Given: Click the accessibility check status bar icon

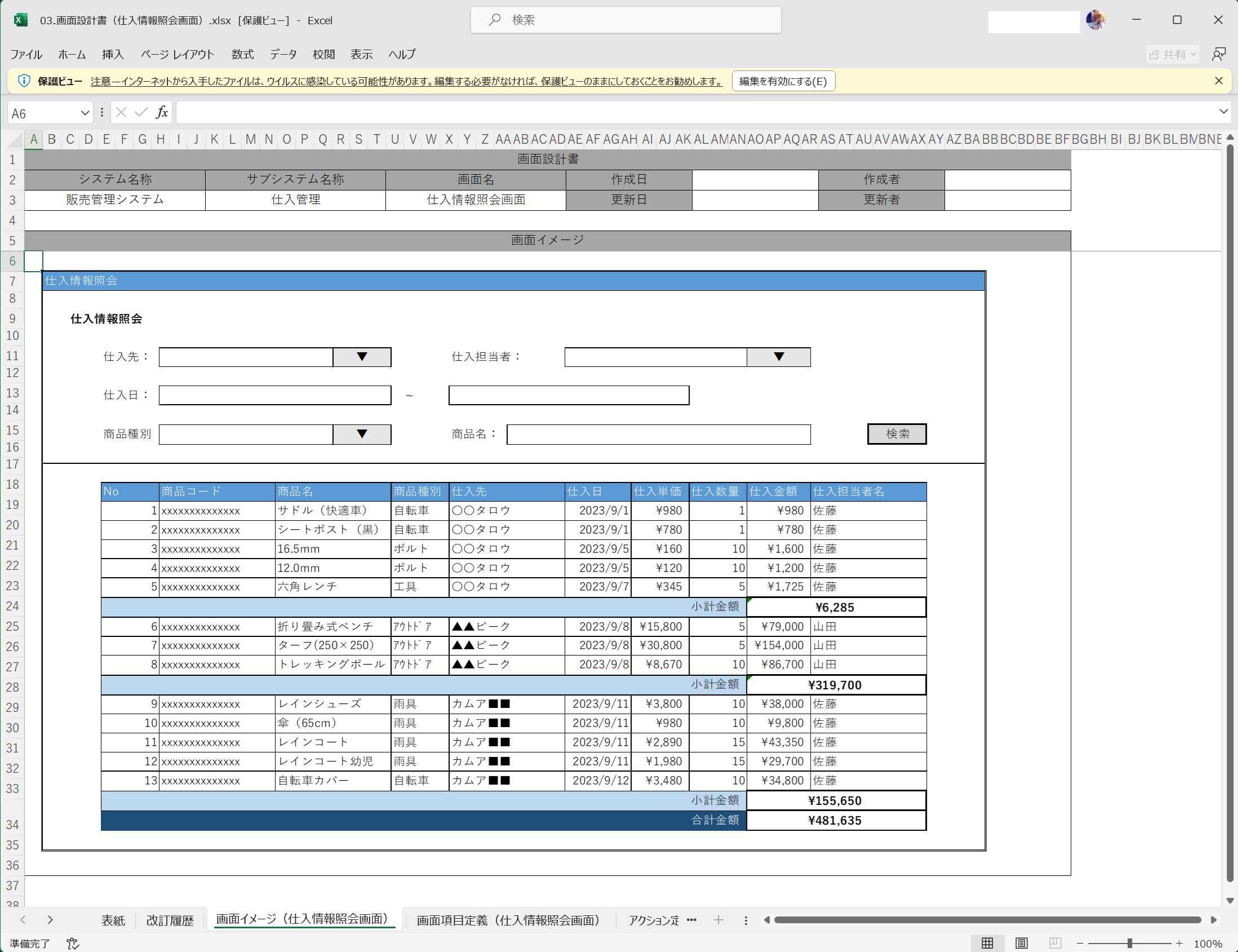Looking at the screenshot, I should click(73, 943).
